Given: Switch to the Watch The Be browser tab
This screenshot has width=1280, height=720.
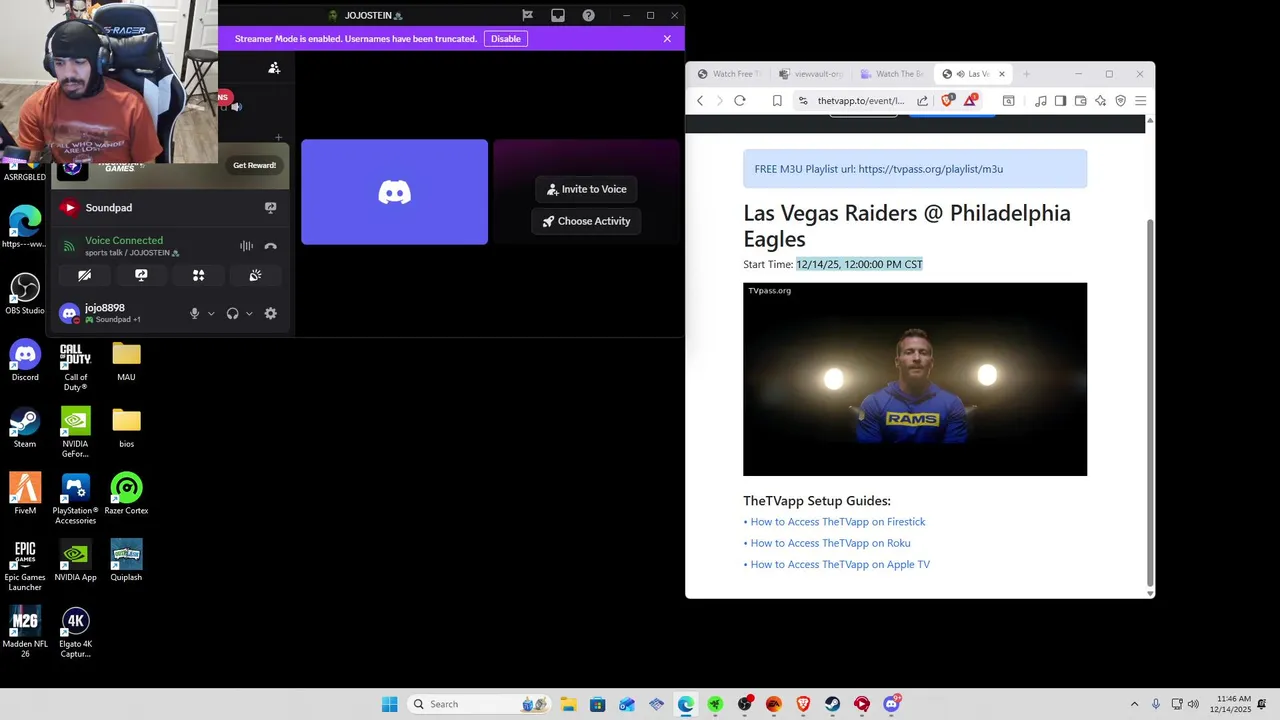Looking at the screenshot, I should pyautogui.click(x=892, y=74).
